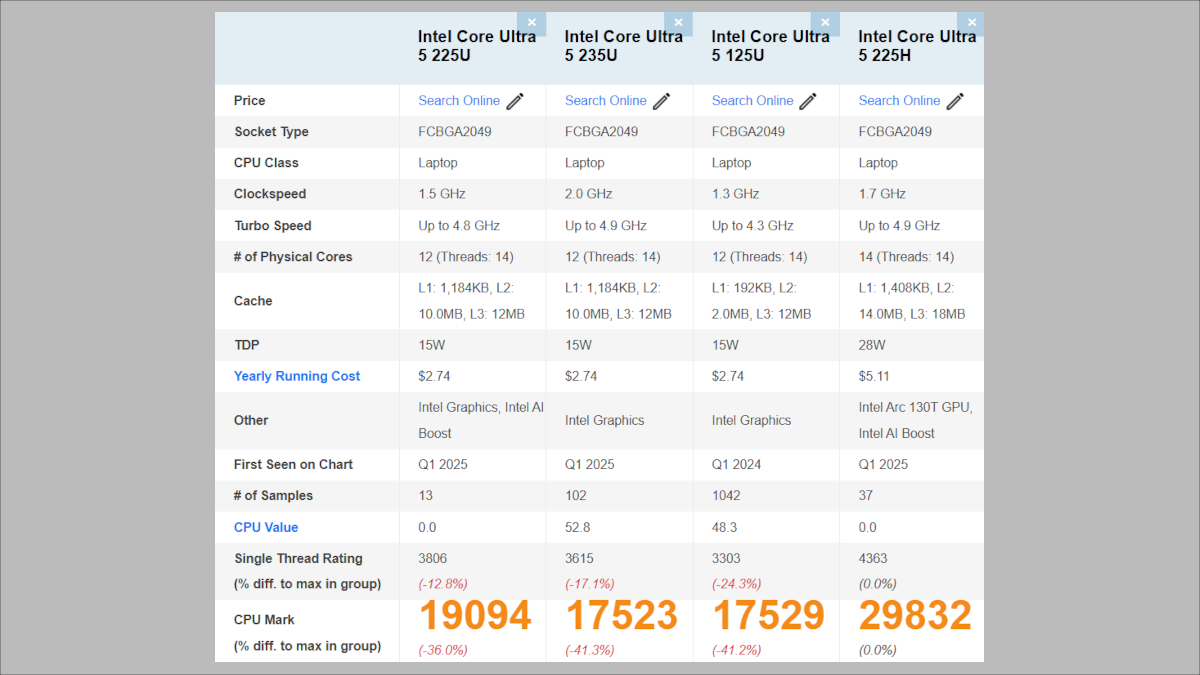1200x675 pixels.
Task: Click the CPU Value row link
Action: point(266,527)
